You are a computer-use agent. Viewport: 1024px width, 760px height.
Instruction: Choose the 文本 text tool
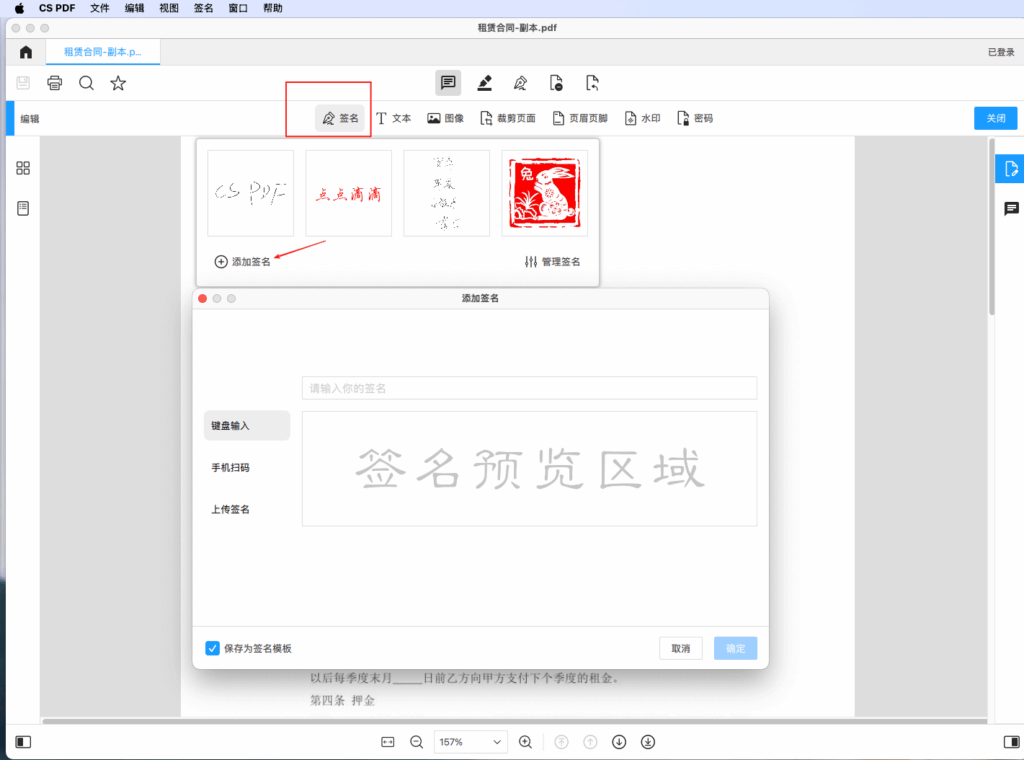[x=393, y=118]
